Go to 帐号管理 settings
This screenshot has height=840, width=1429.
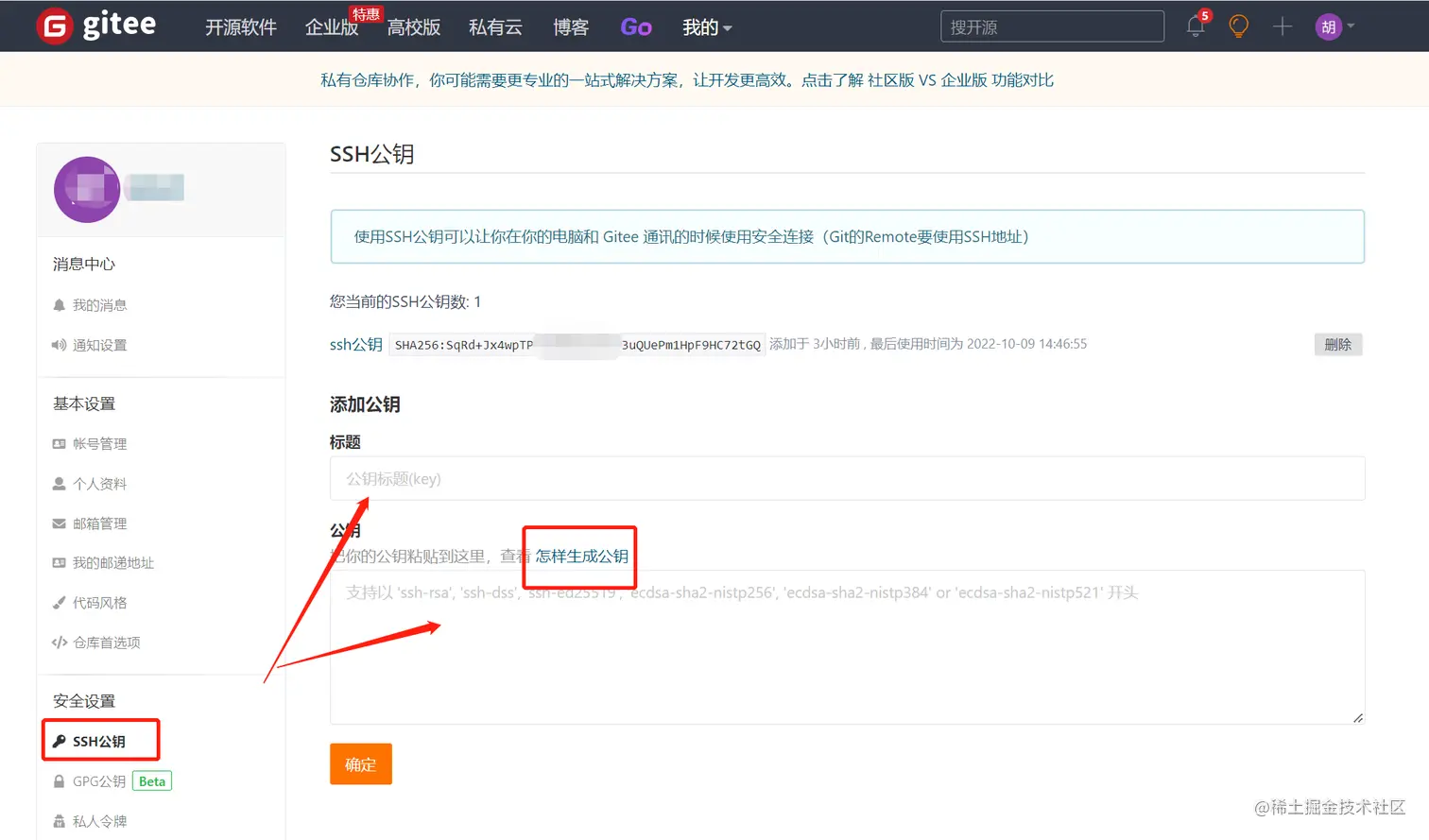99,443
